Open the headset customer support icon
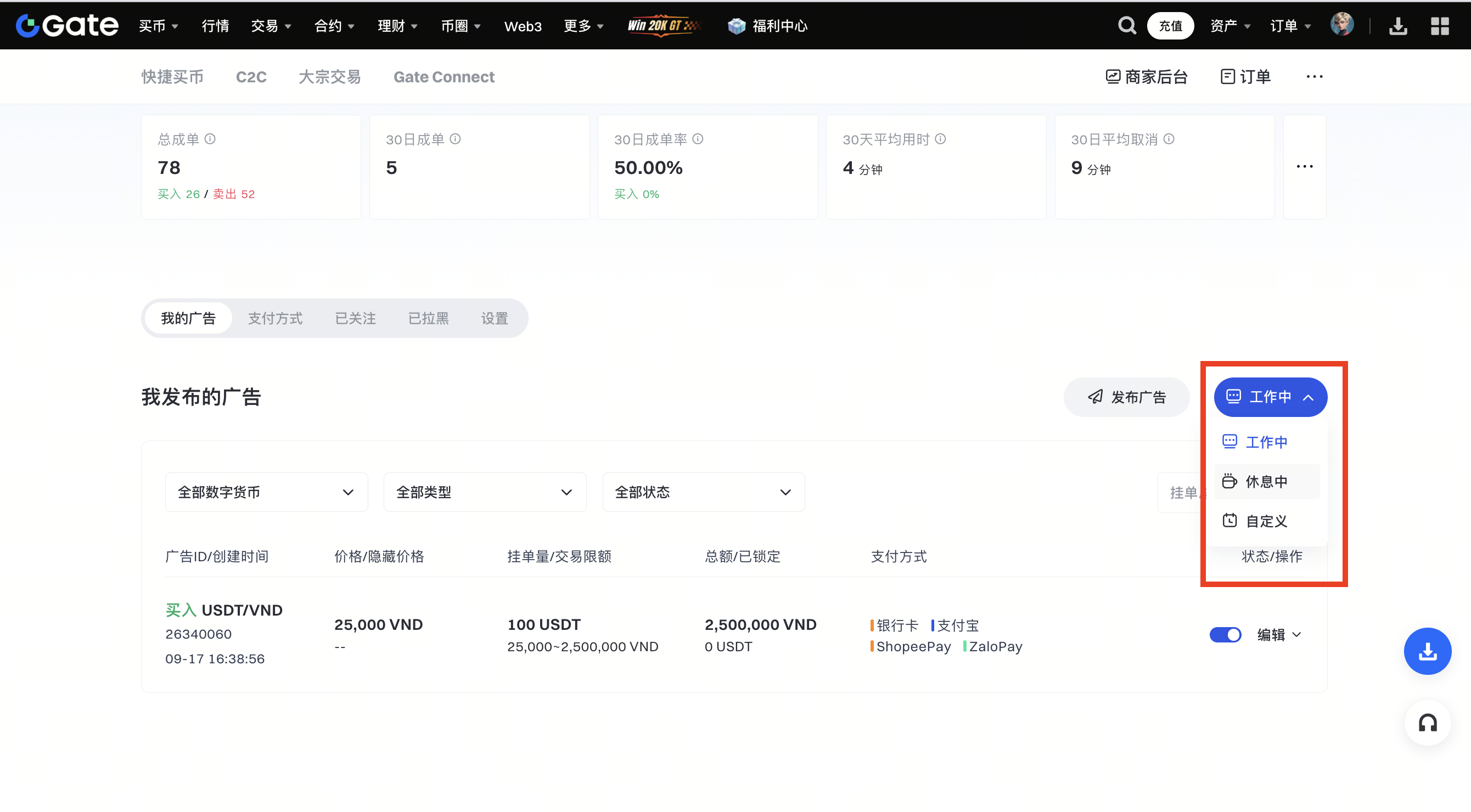The width and height of the screenshot is (1471, 812). [1427, 723]
